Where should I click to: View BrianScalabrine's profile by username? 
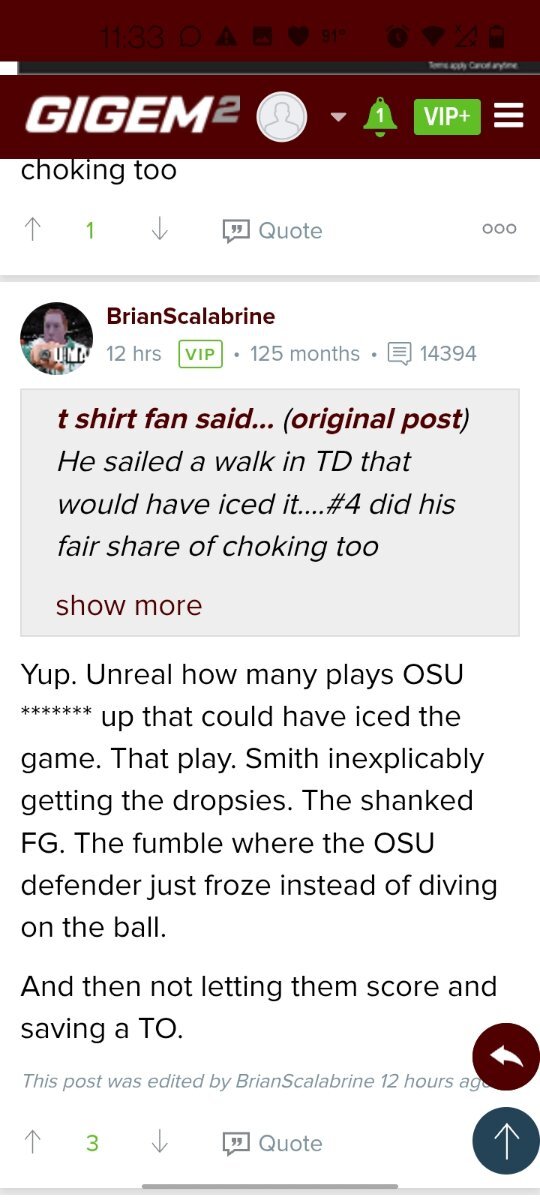pyautogui.click(x=191, y=316)
